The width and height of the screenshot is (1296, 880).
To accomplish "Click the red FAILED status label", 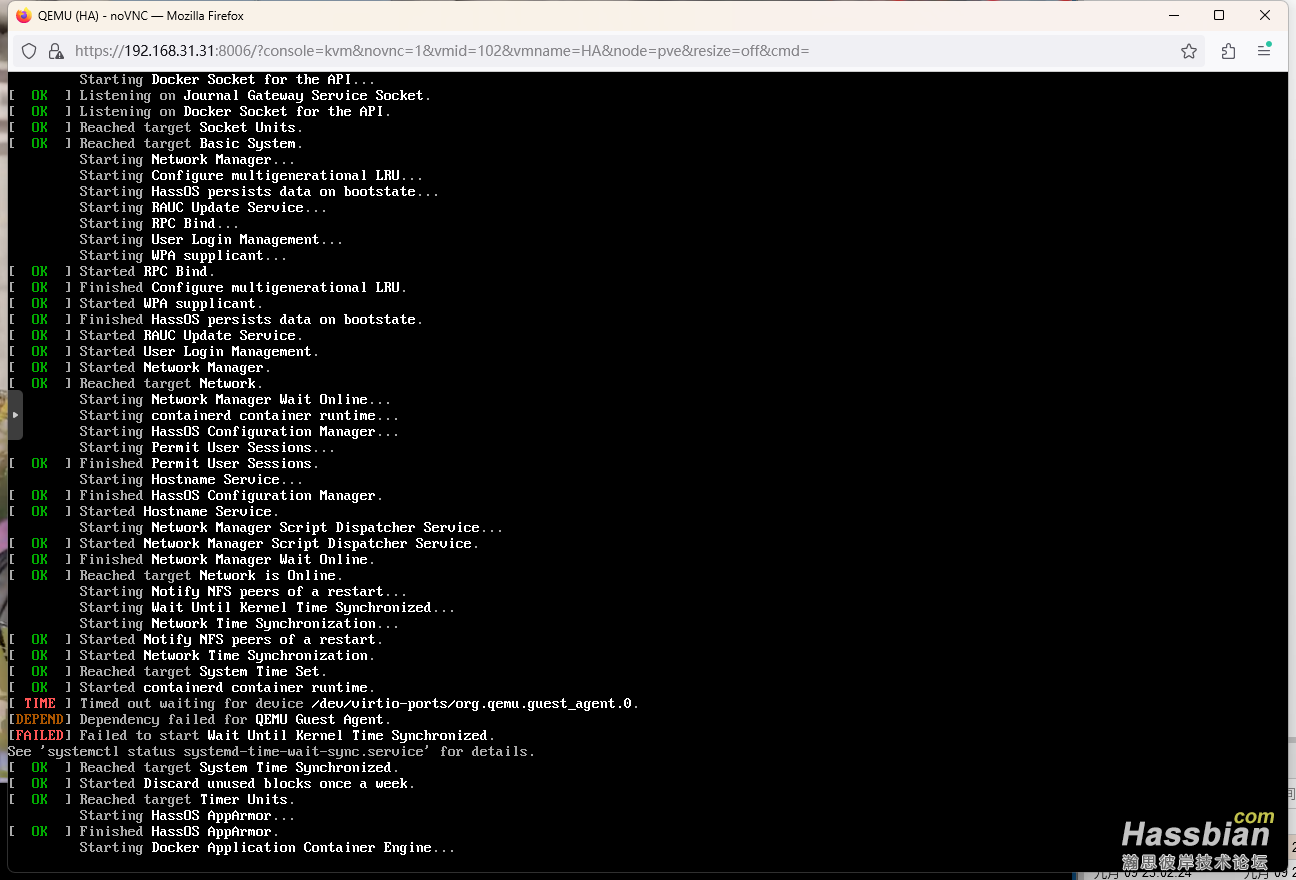I will (x=40, y=735).
